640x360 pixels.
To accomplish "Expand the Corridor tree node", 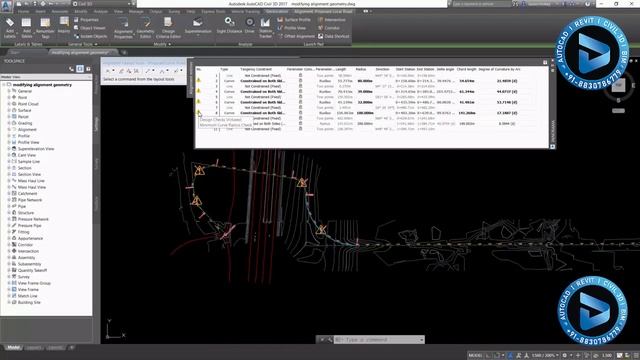I will coord(9,245).
